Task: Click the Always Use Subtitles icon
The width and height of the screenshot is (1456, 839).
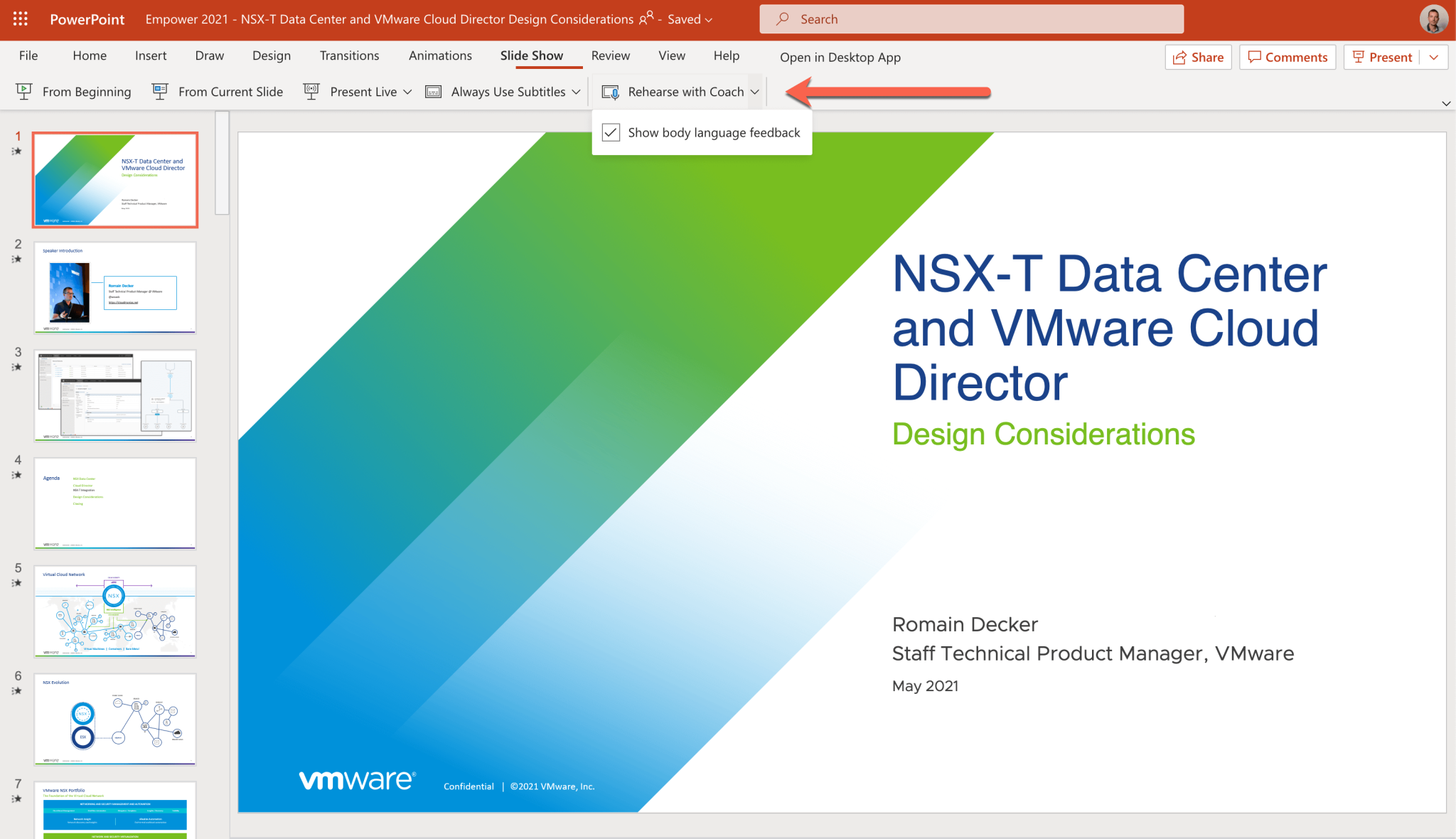Action: pyautogui.click(x=433, y=92)
